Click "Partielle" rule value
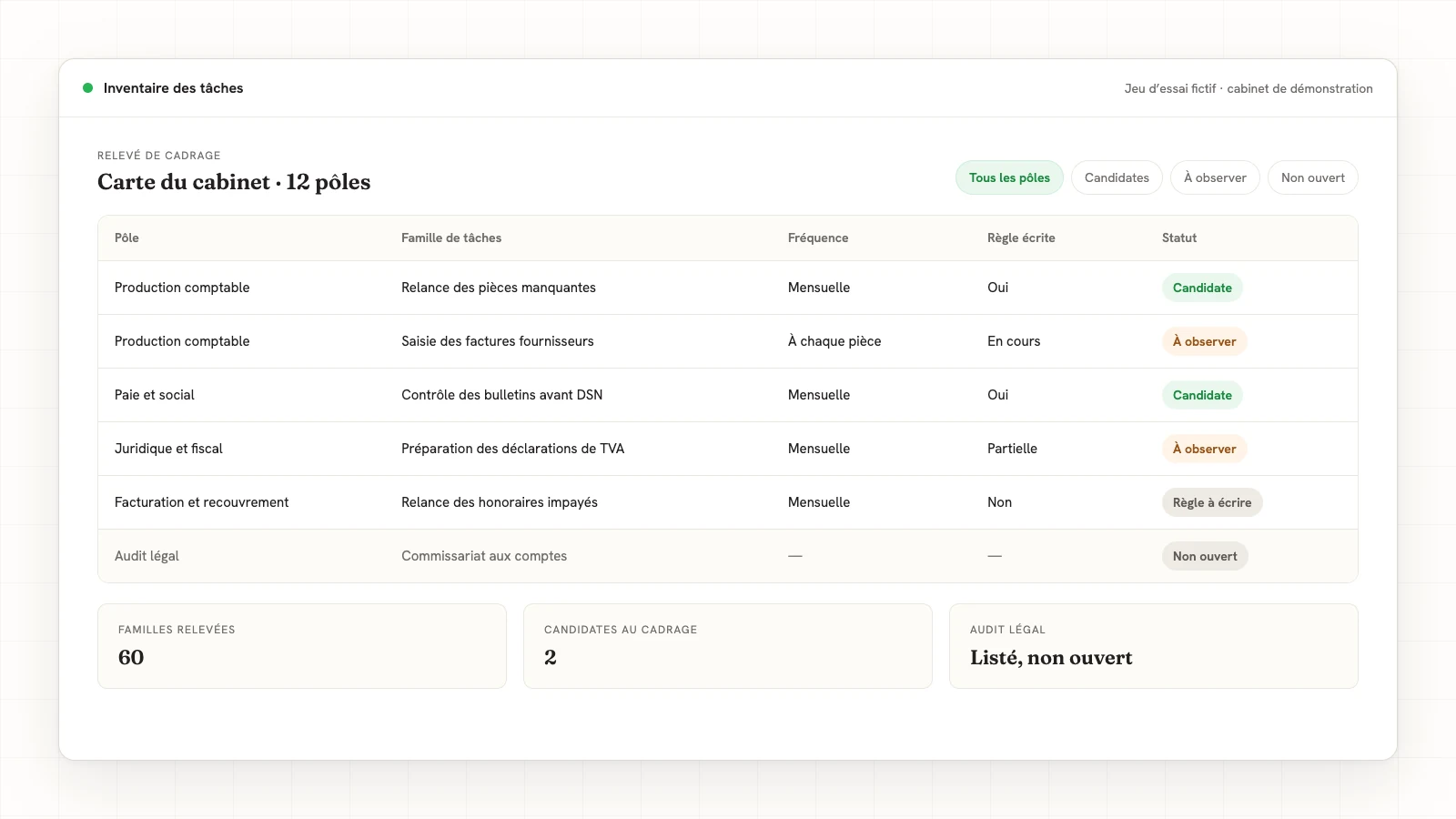1456x819 pixels. 1012,449
